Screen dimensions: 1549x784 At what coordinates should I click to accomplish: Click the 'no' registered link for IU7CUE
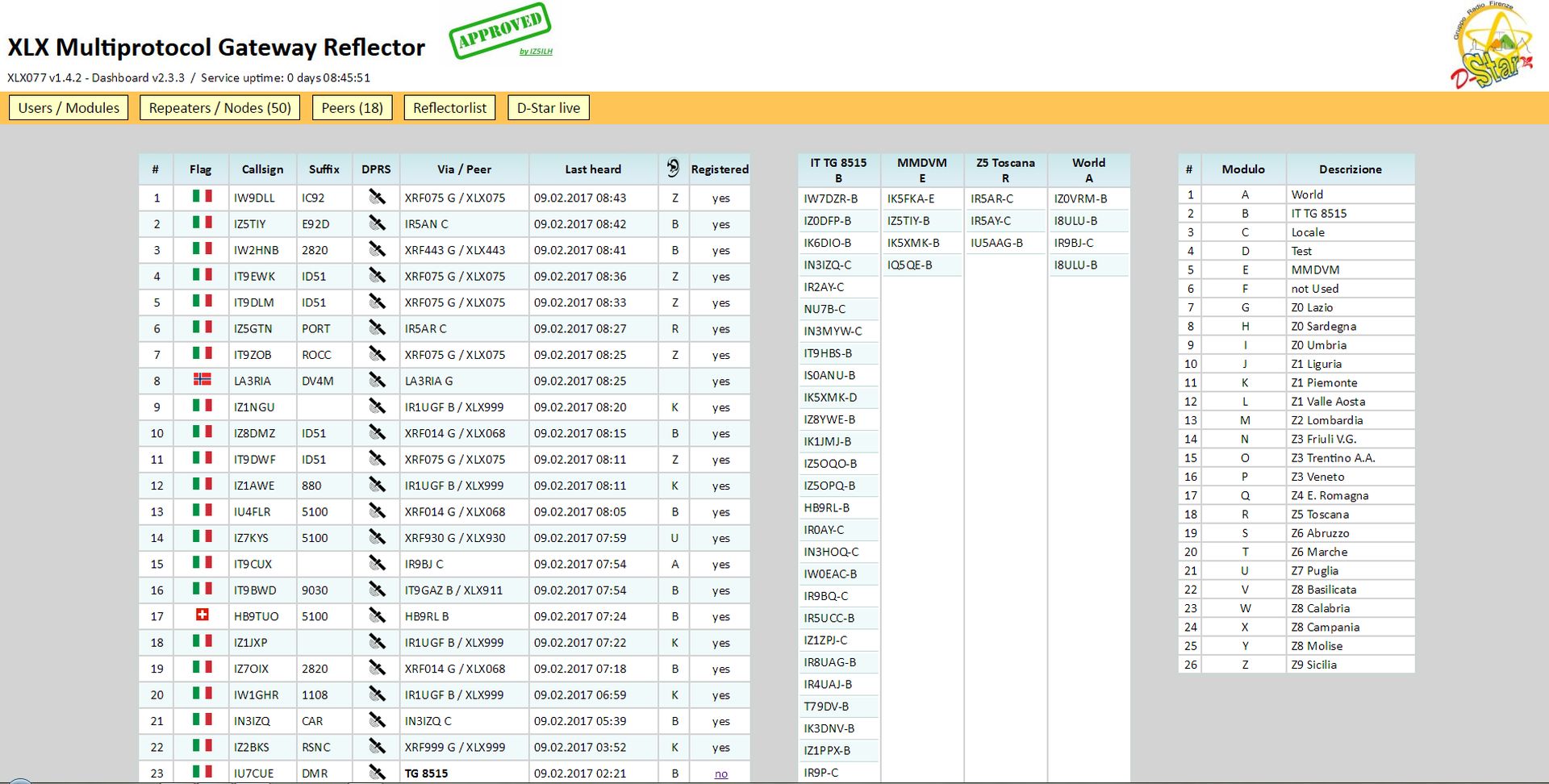tap(721, 774)
